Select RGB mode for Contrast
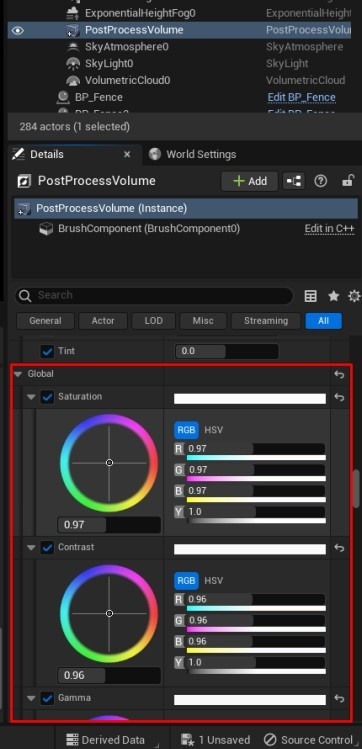 point(186,580)
